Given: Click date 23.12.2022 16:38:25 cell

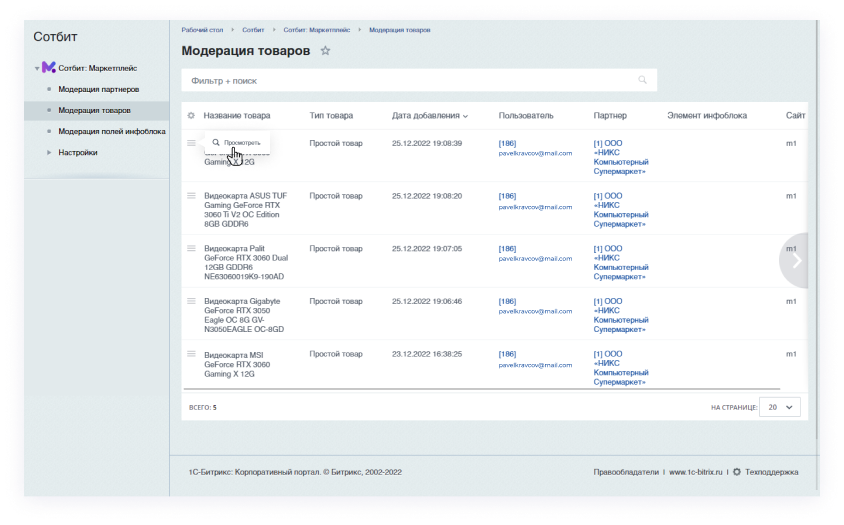Looking at the screenshot, I should point(427,354).
